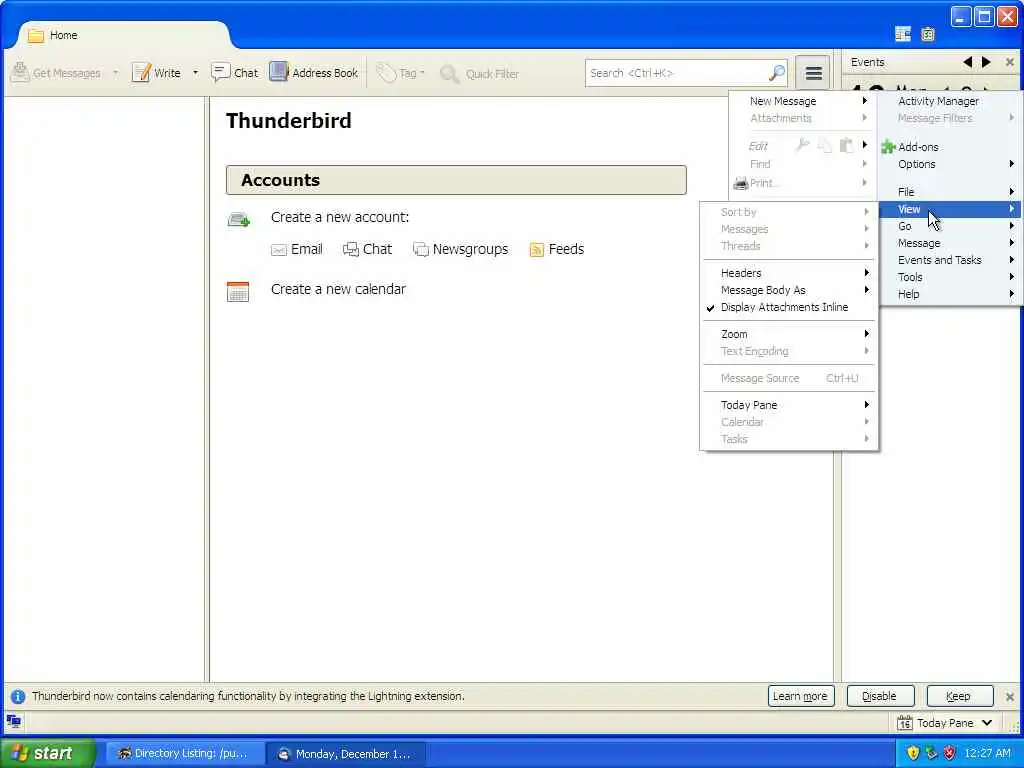
Task: Click the Write pencil toolbar icon
Action: point(141,72)
